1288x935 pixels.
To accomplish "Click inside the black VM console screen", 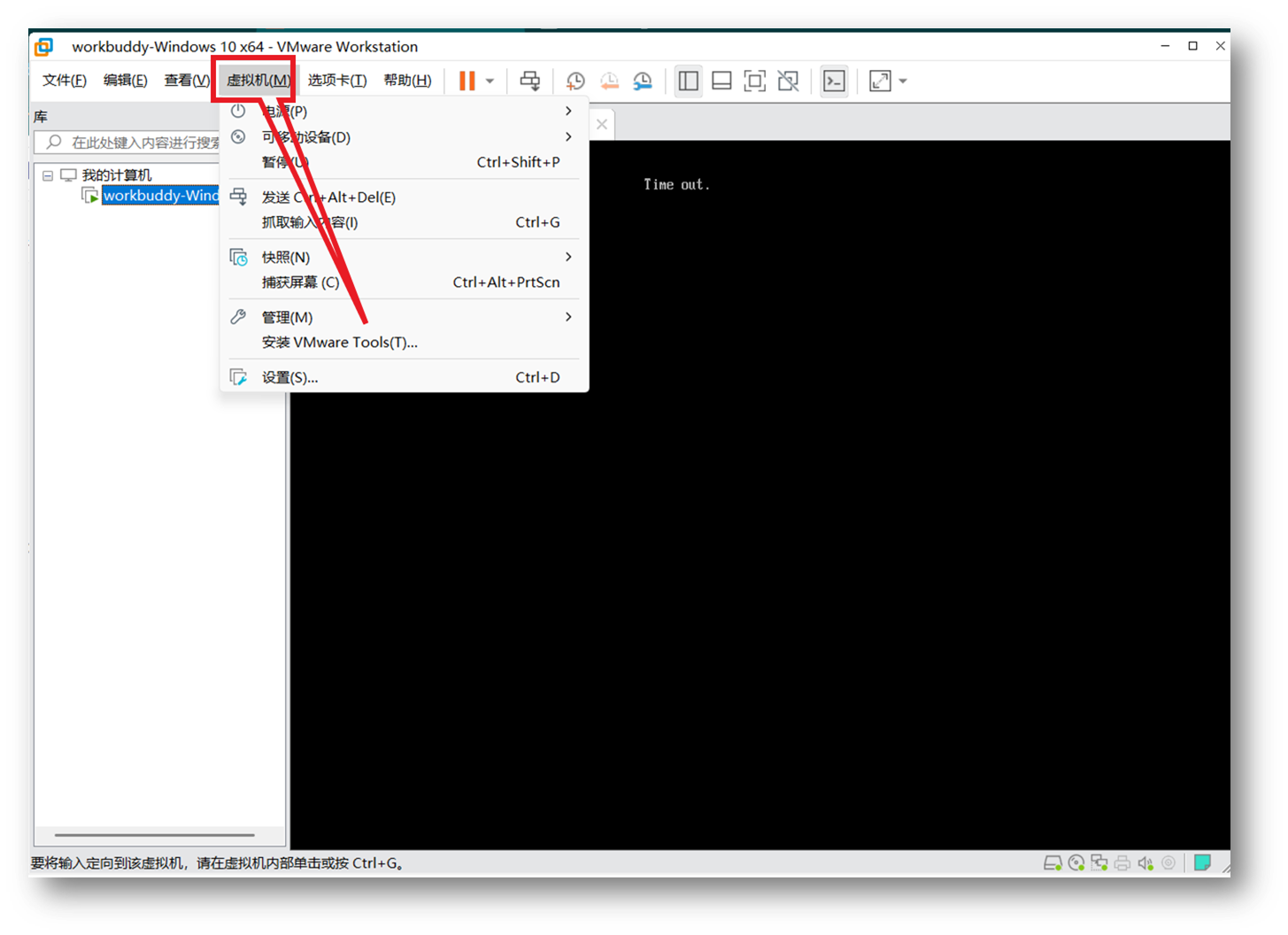I will point(760,495).
